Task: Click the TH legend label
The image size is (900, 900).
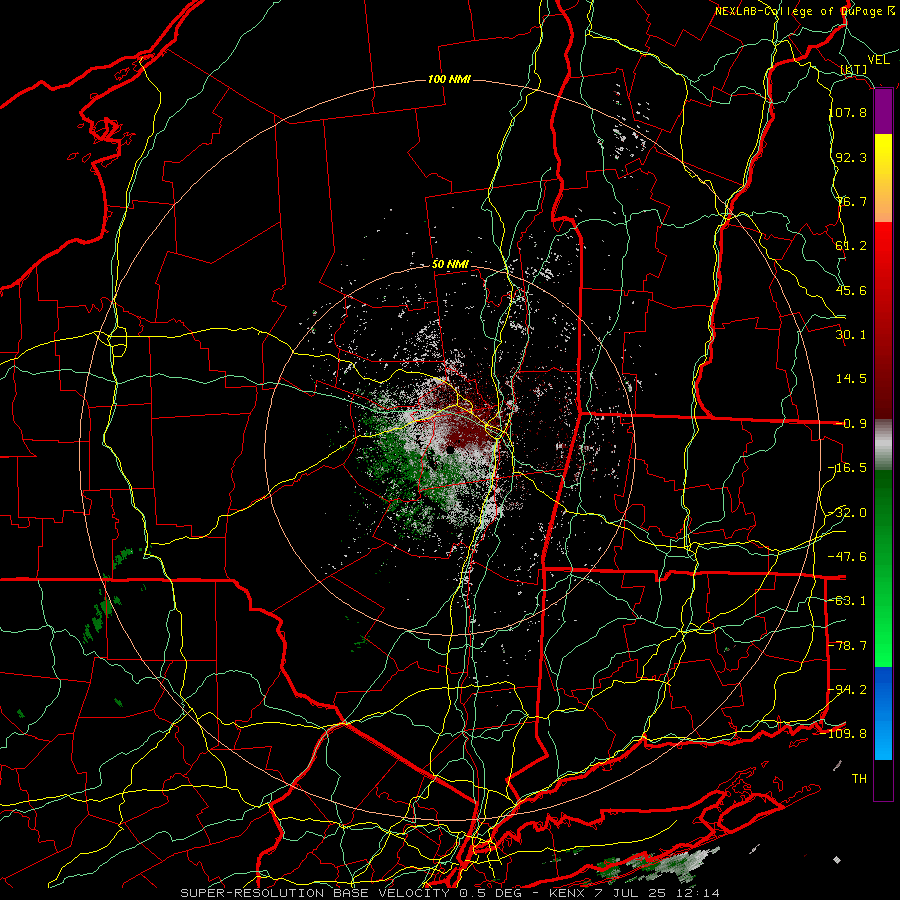Action: point(859,779)
